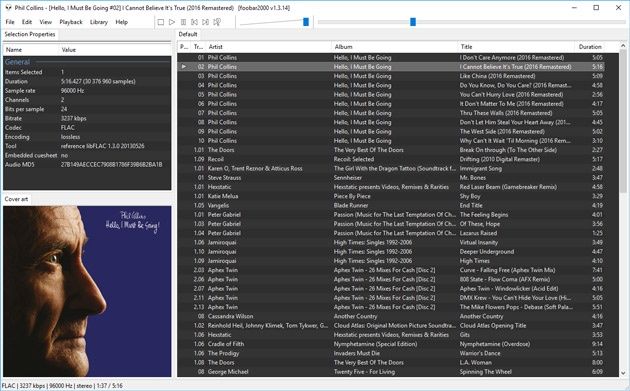Adjust the volume slider handle

(306, 22)
